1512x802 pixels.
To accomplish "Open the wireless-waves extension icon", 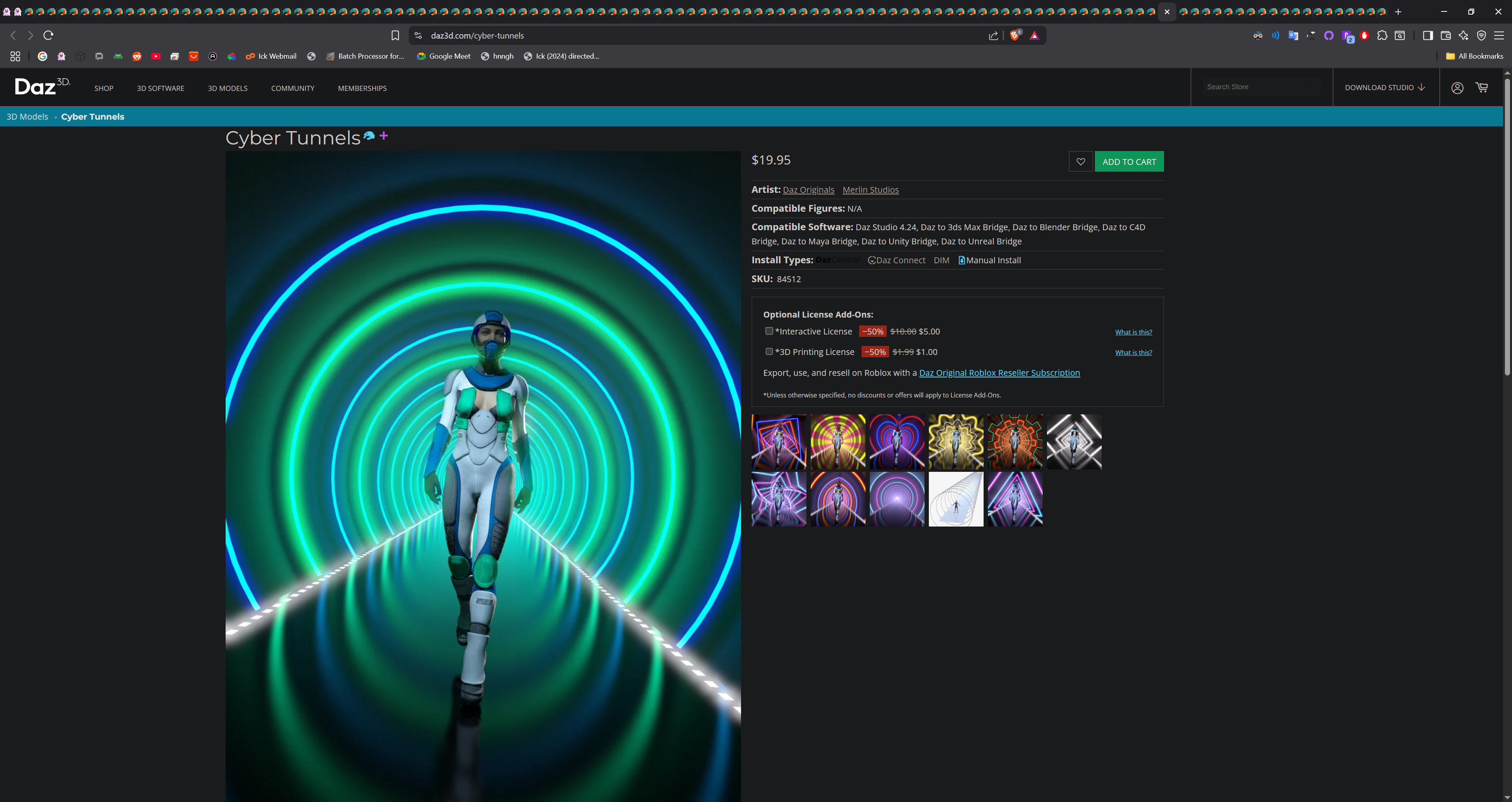I will pyautogui.click(x=1275, y=36).
